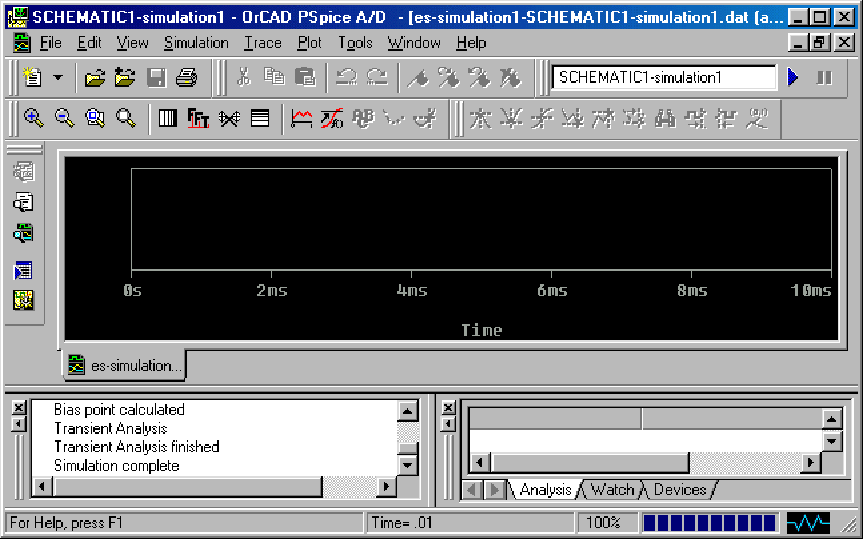Open the File menu
This screenshot has height=540, width=864.
click(x=51, y=43)
